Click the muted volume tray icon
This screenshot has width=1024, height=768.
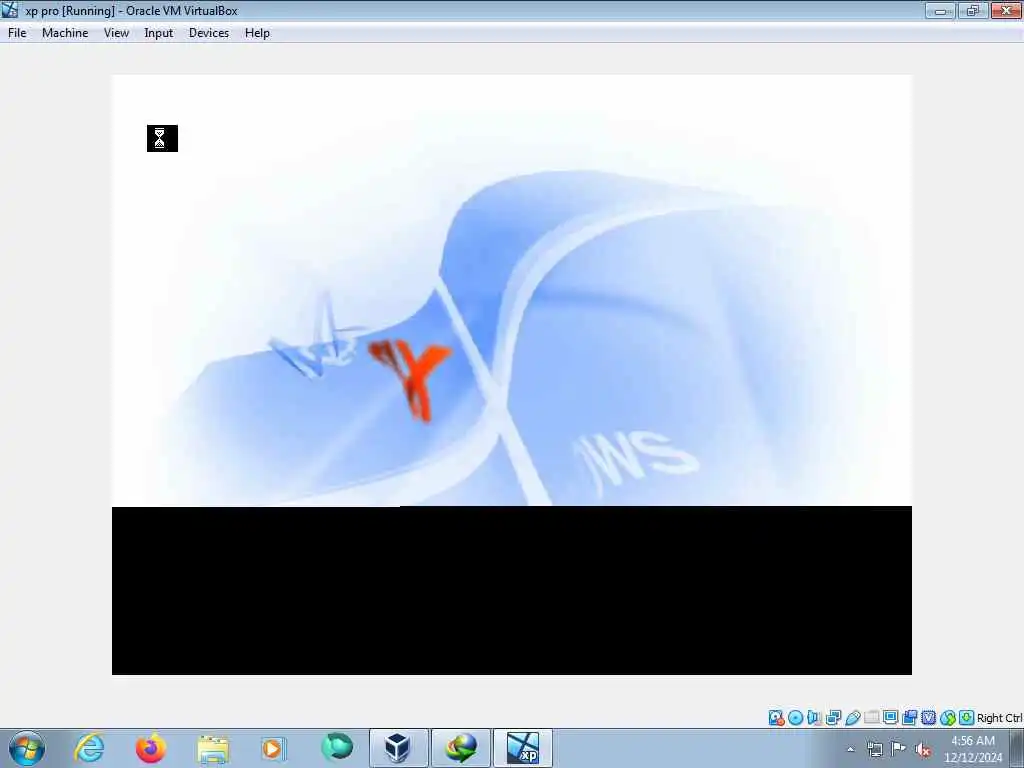pos(923,749)
